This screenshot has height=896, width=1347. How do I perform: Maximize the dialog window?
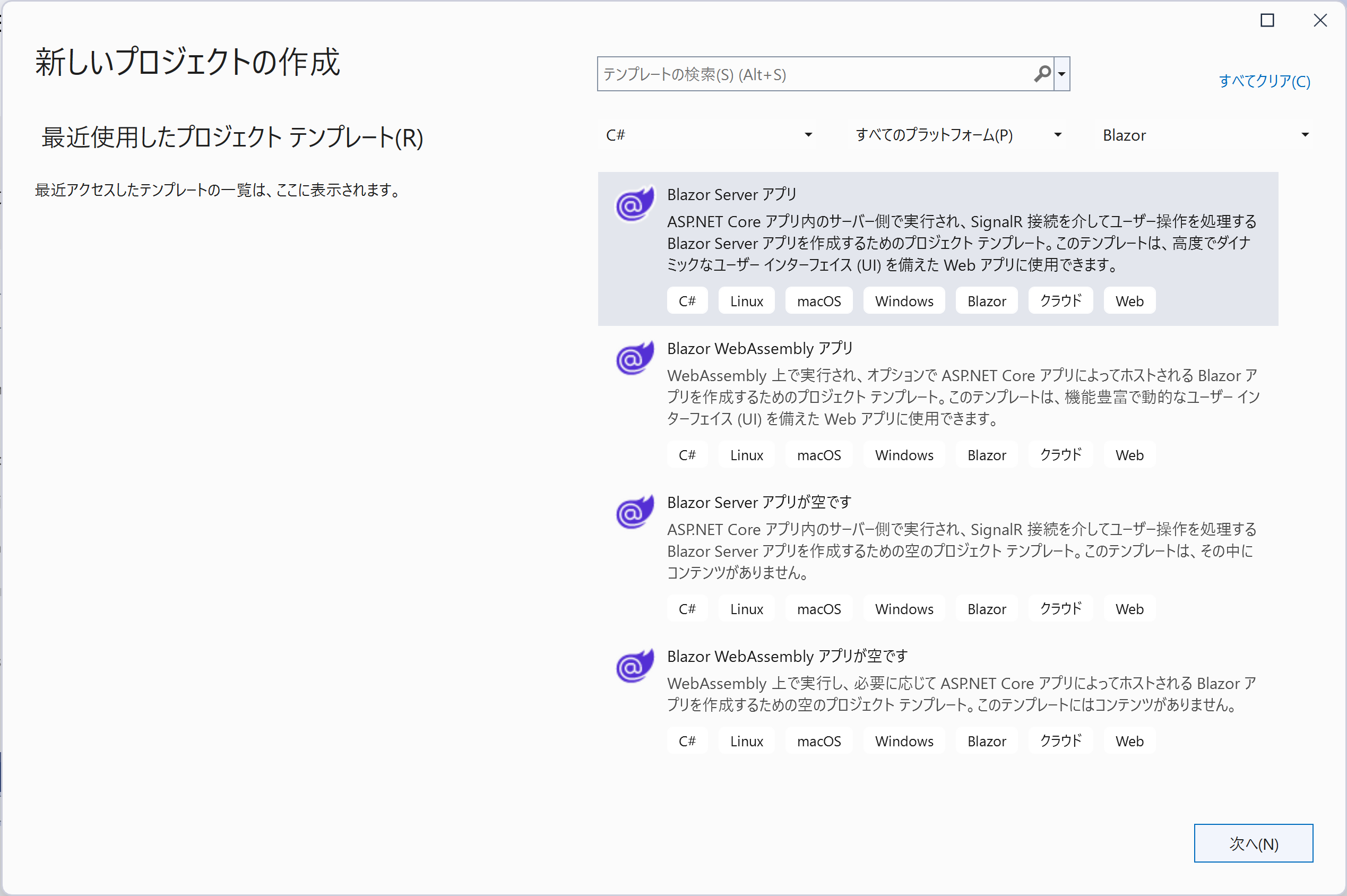point(1267,21)
